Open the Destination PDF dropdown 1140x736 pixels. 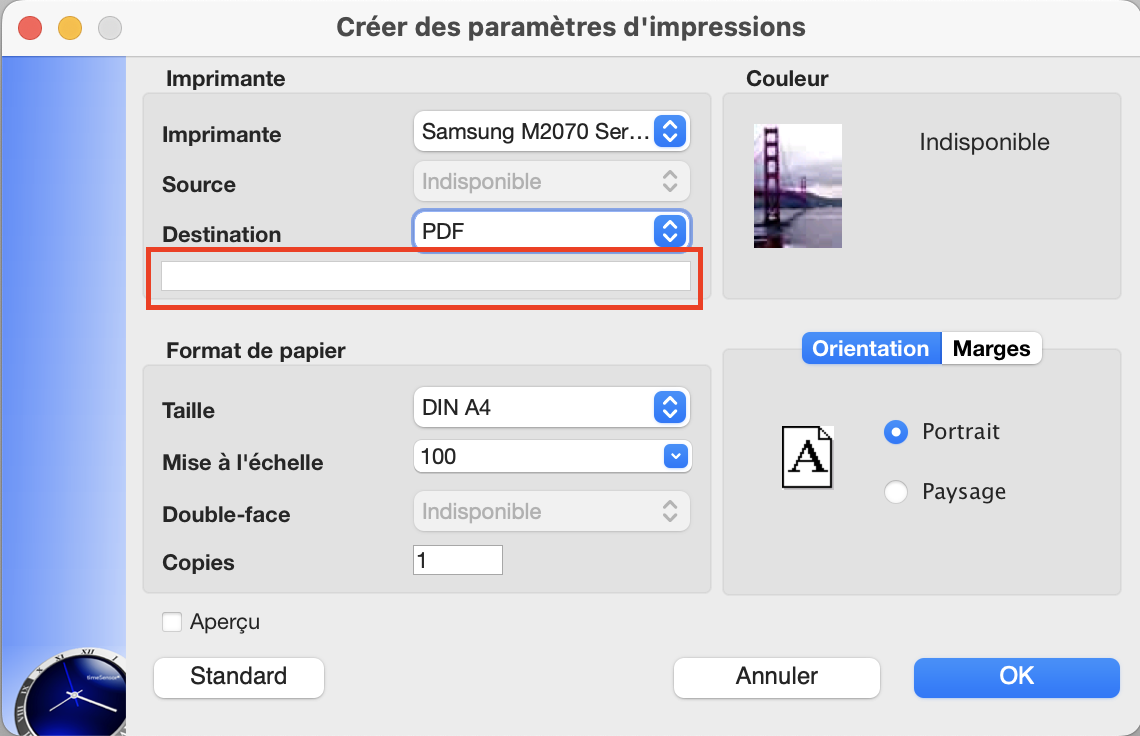pos(551,231)
